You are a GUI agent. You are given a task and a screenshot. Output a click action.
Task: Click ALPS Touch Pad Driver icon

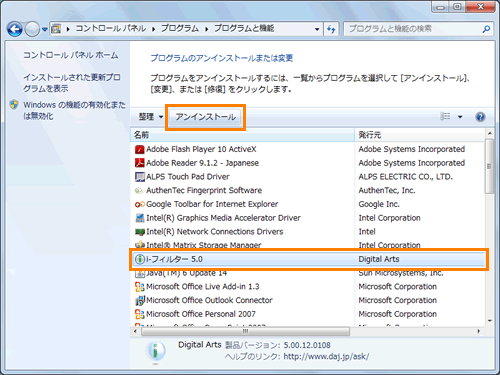tap(140, 176)
